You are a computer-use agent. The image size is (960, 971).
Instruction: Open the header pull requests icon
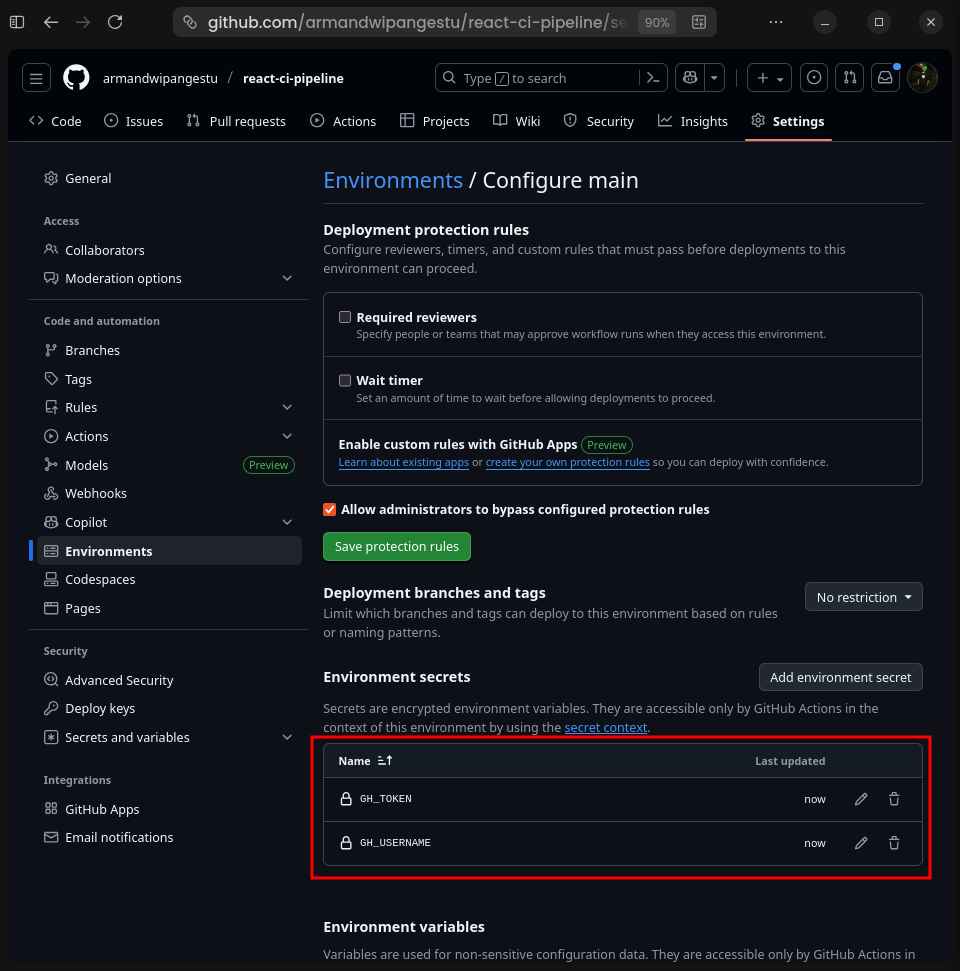tap(850, 78)
